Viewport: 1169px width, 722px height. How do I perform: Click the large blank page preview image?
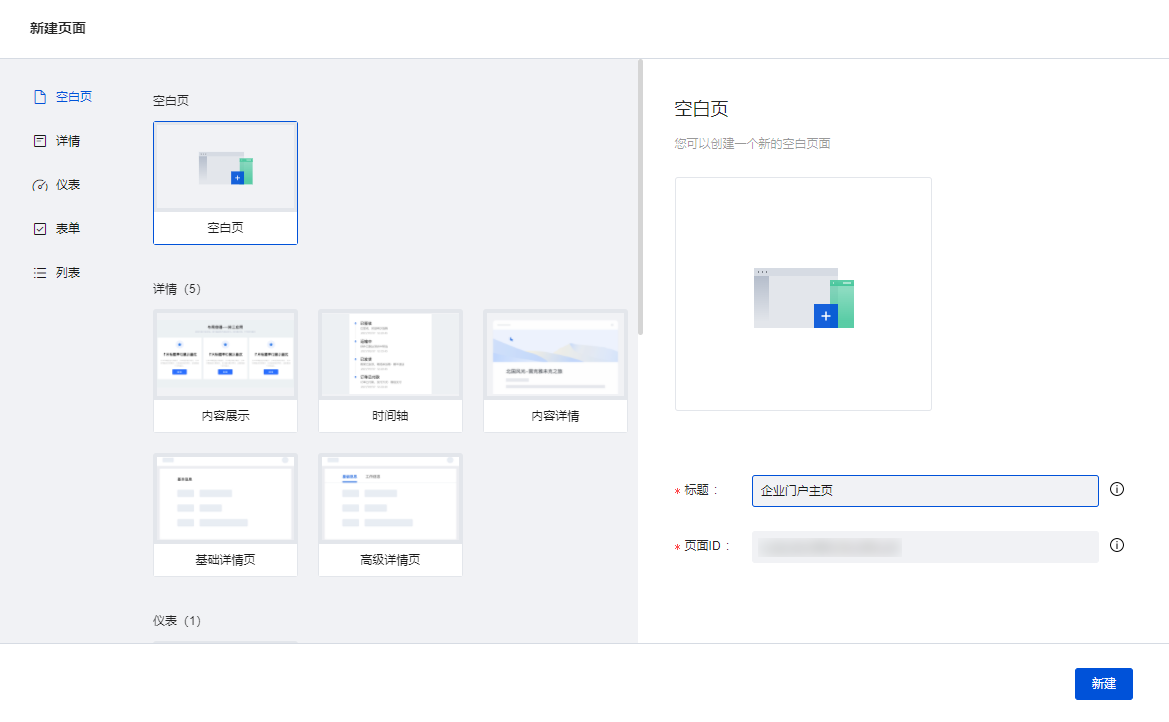click(803, 294)
